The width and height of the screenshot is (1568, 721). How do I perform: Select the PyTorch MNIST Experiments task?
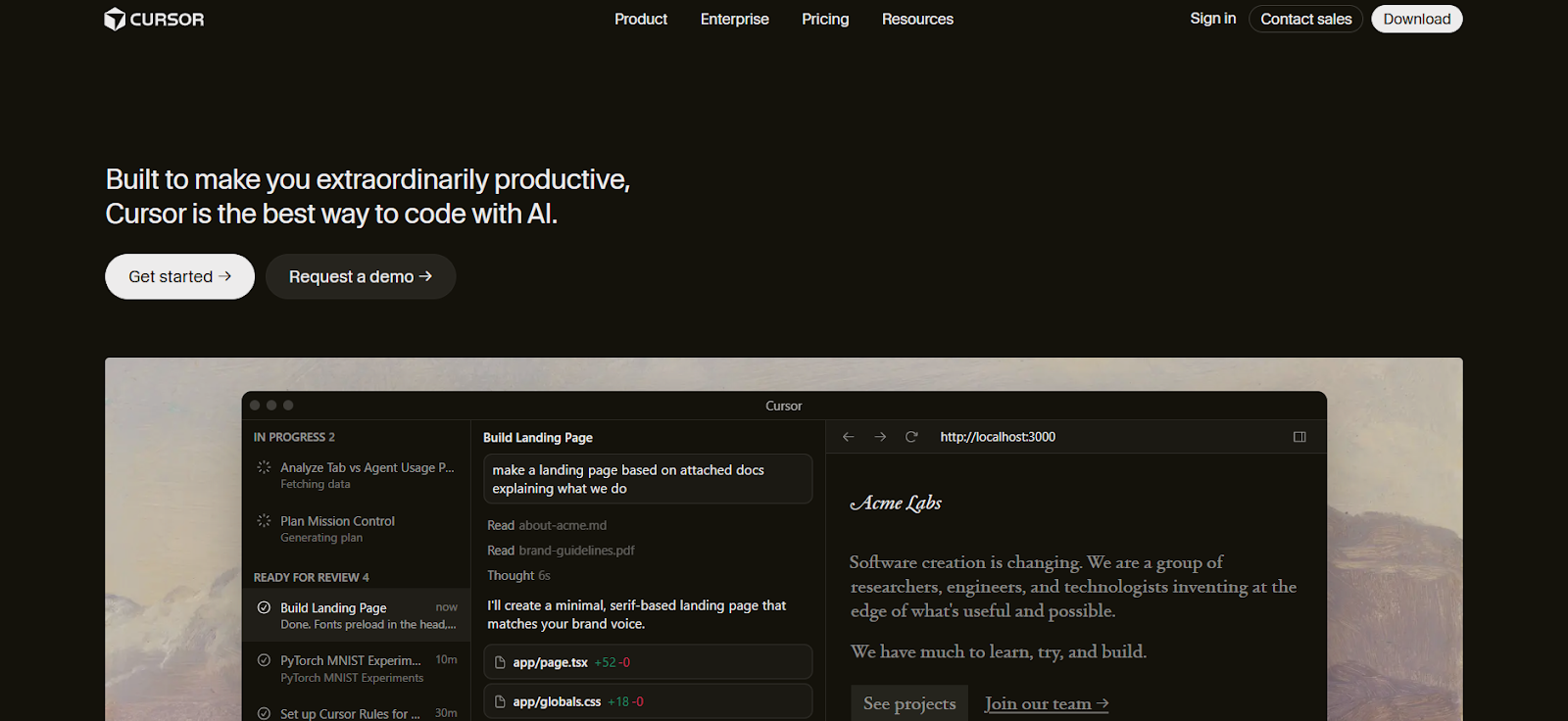coord(357,668)
